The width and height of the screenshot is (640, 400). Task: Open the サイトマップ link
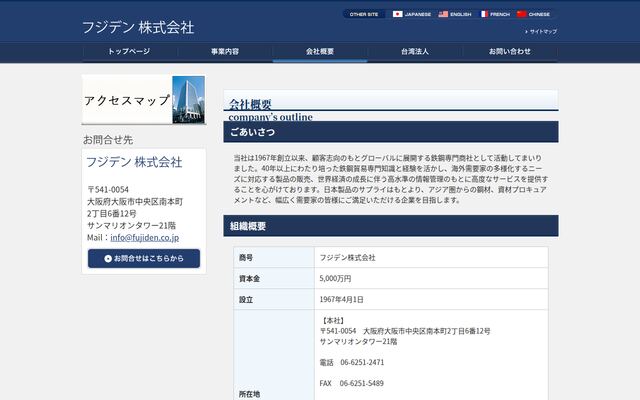pyautogui.click(x=541, y=31)
